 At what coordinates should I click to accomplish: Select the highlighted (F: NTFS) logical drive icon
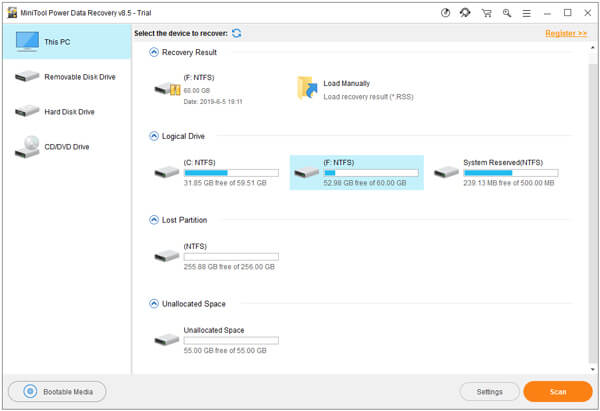click(x=307, y=172)
